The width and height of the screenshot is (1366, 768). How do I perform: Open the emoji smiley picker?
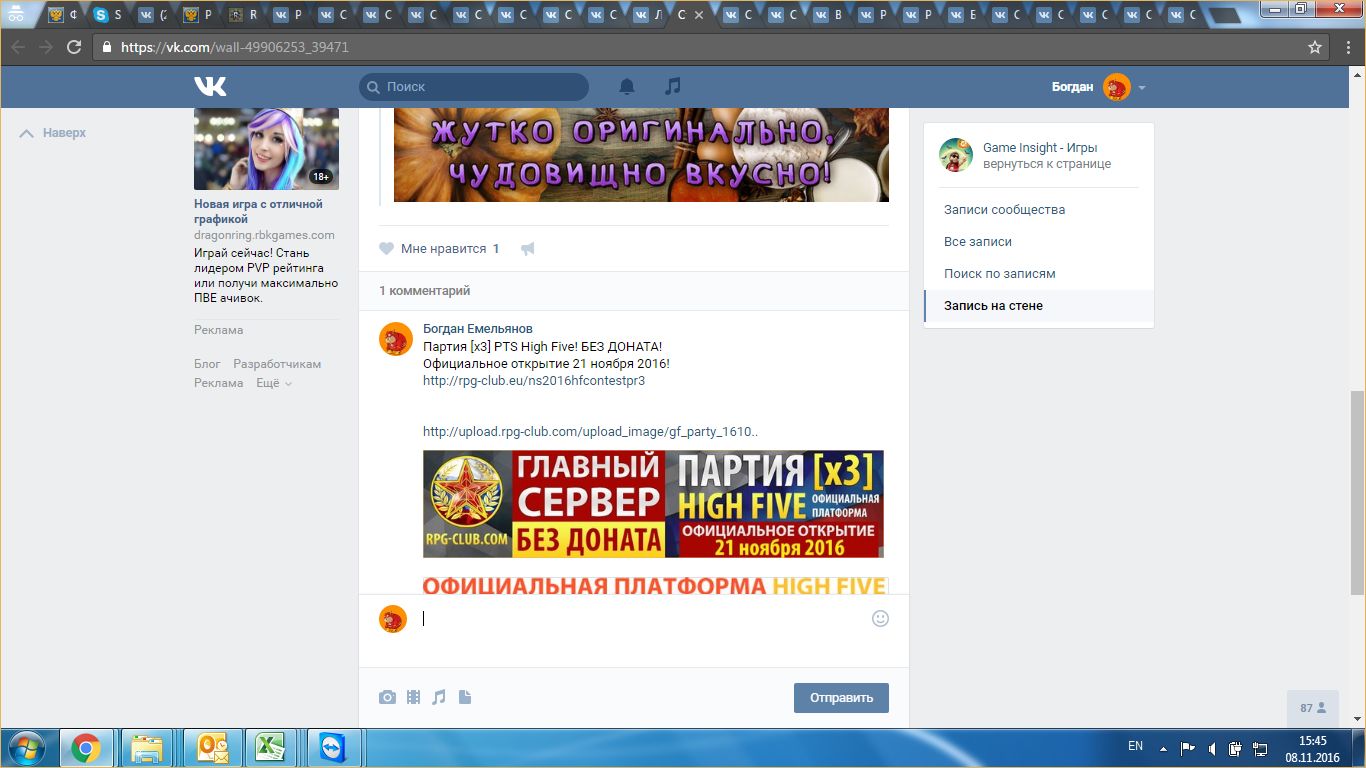[880, 618]
